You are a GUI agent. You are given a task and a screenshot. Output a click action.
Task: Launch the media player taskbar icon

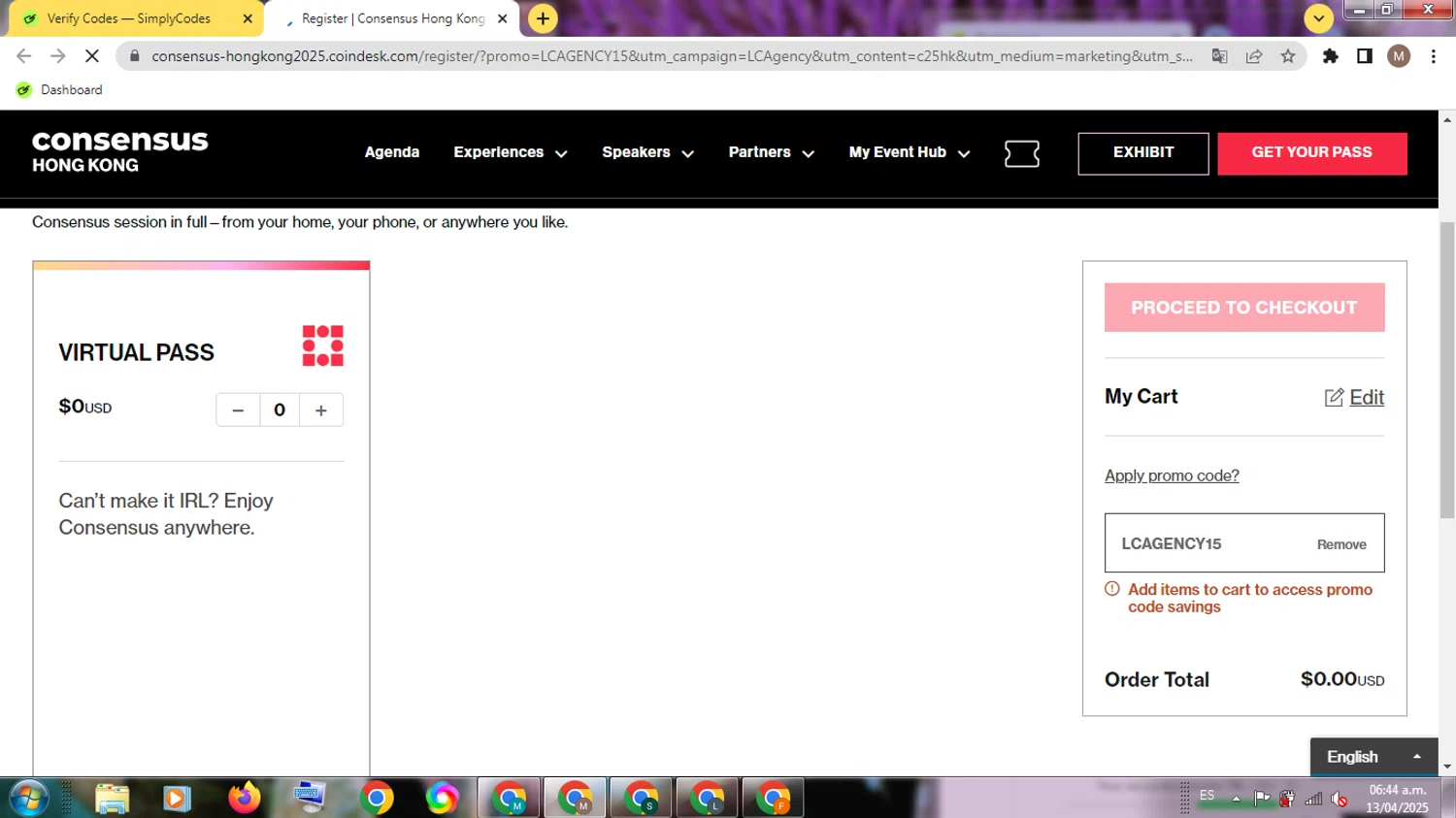(x=177, y=798)
